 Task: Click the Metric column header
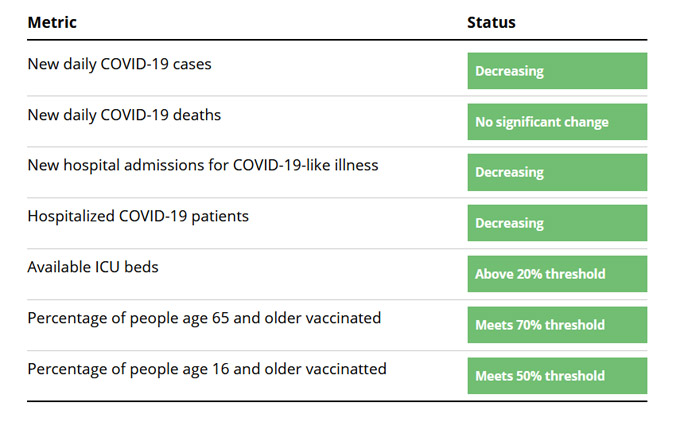[x=52, y=23]
